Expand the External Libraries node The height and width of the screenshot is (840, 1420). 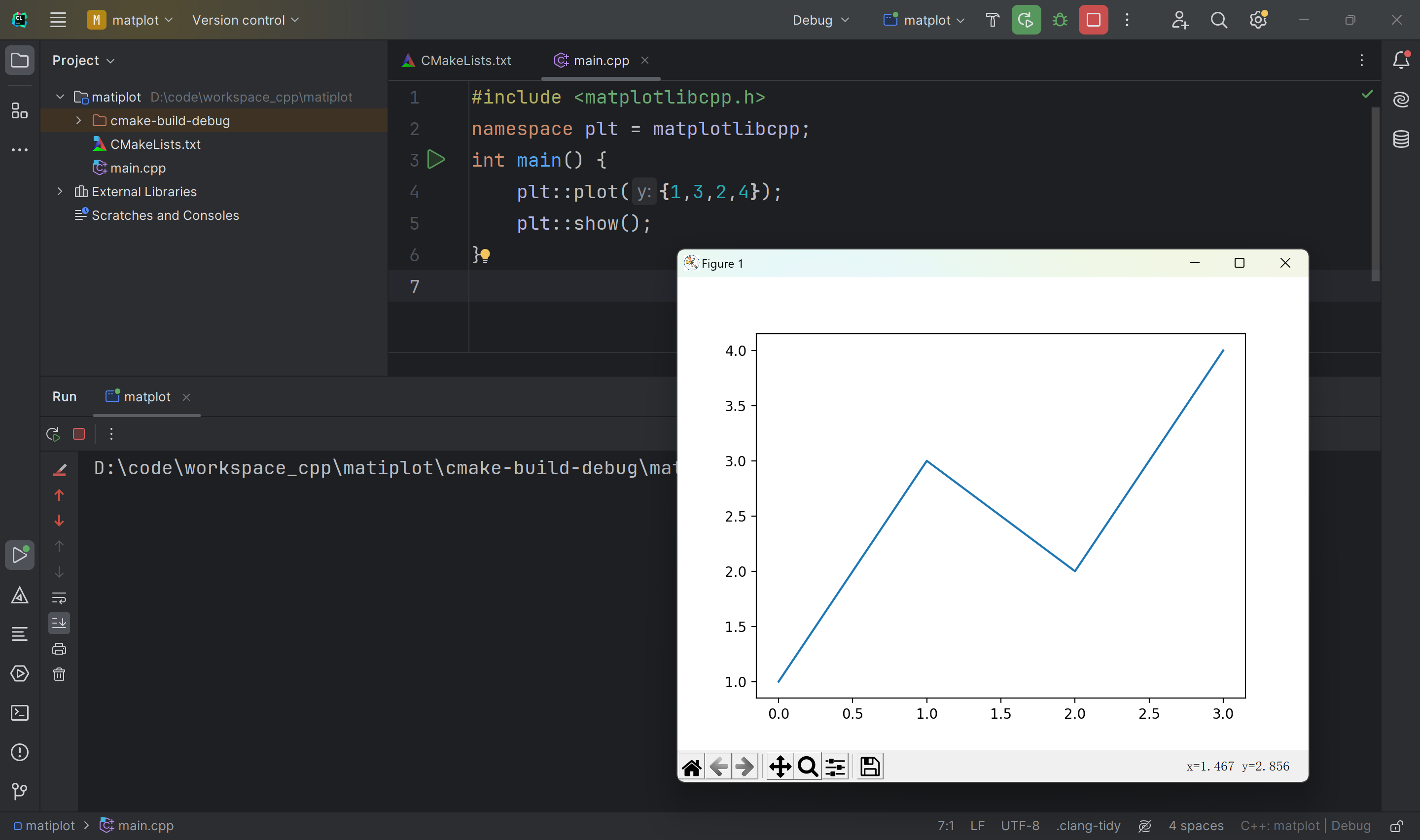tap(60, 192)
